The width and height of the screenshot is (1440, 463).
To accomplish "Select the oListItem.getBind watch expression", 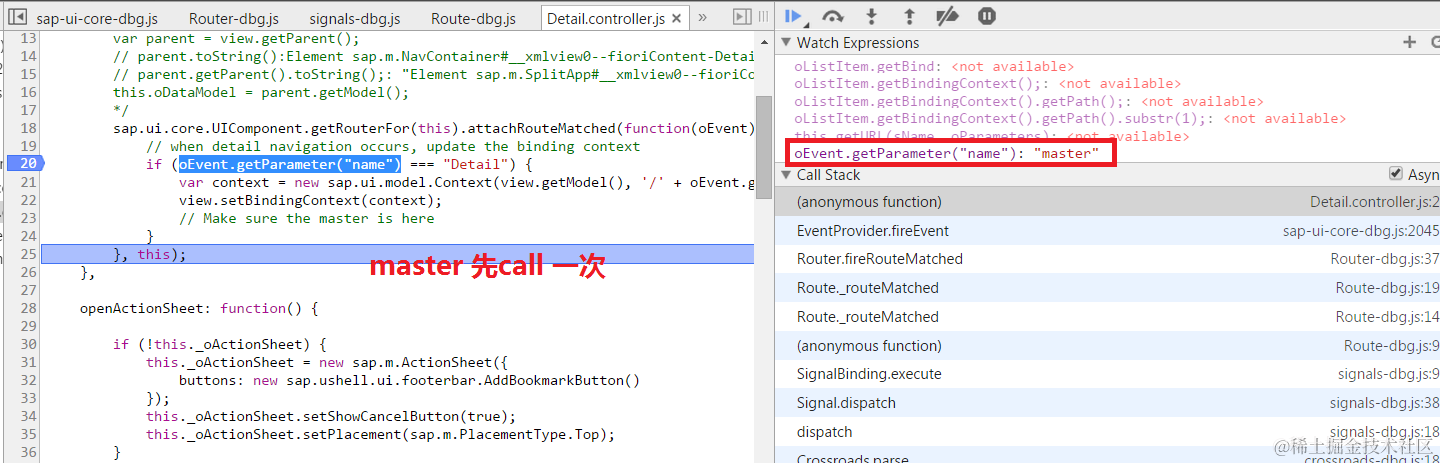I will [934, 66].
